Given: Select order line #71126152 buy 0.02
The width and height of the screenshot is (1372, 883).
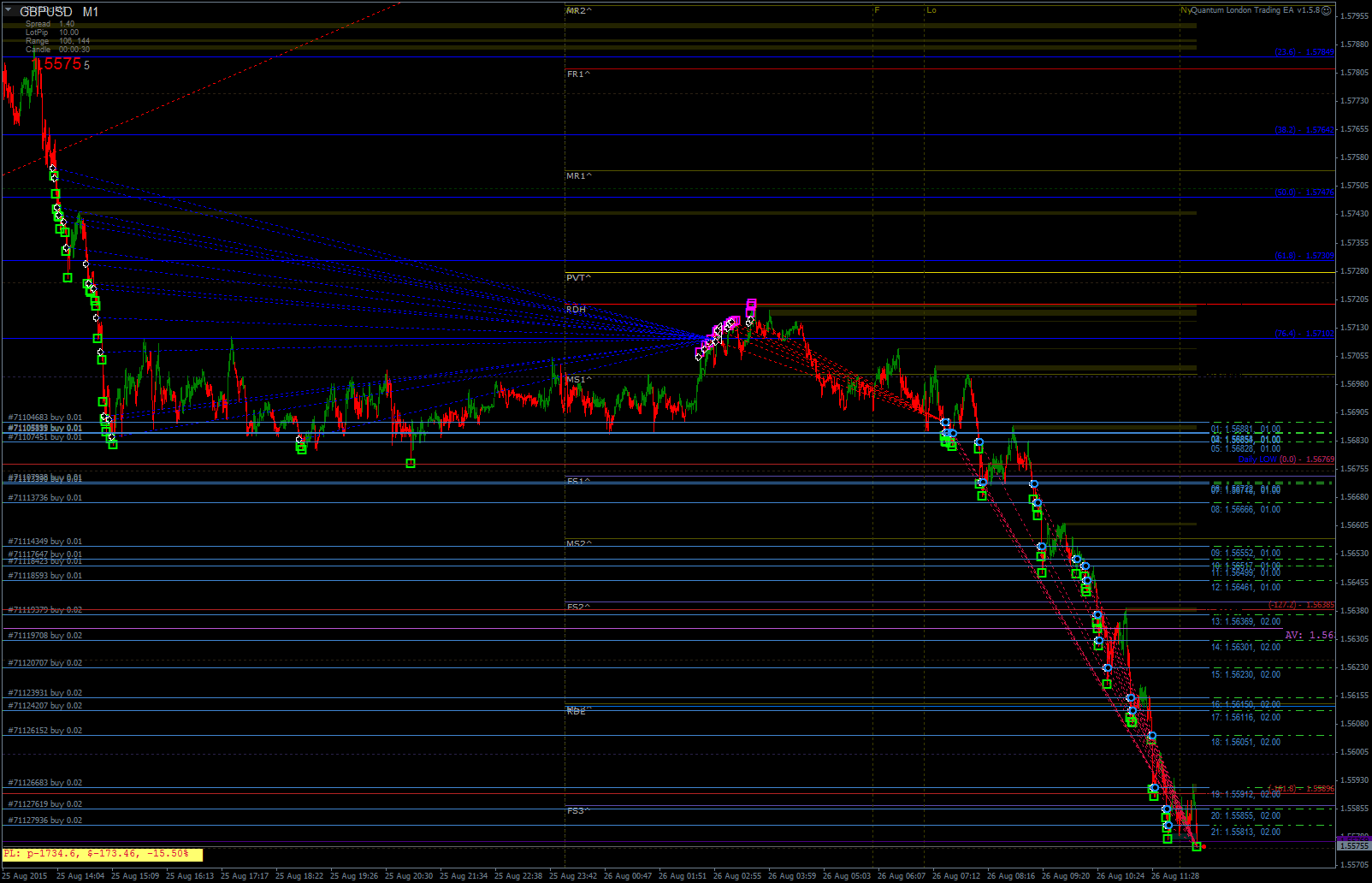Looking at the screenshot, I should [x=45, y=731].
